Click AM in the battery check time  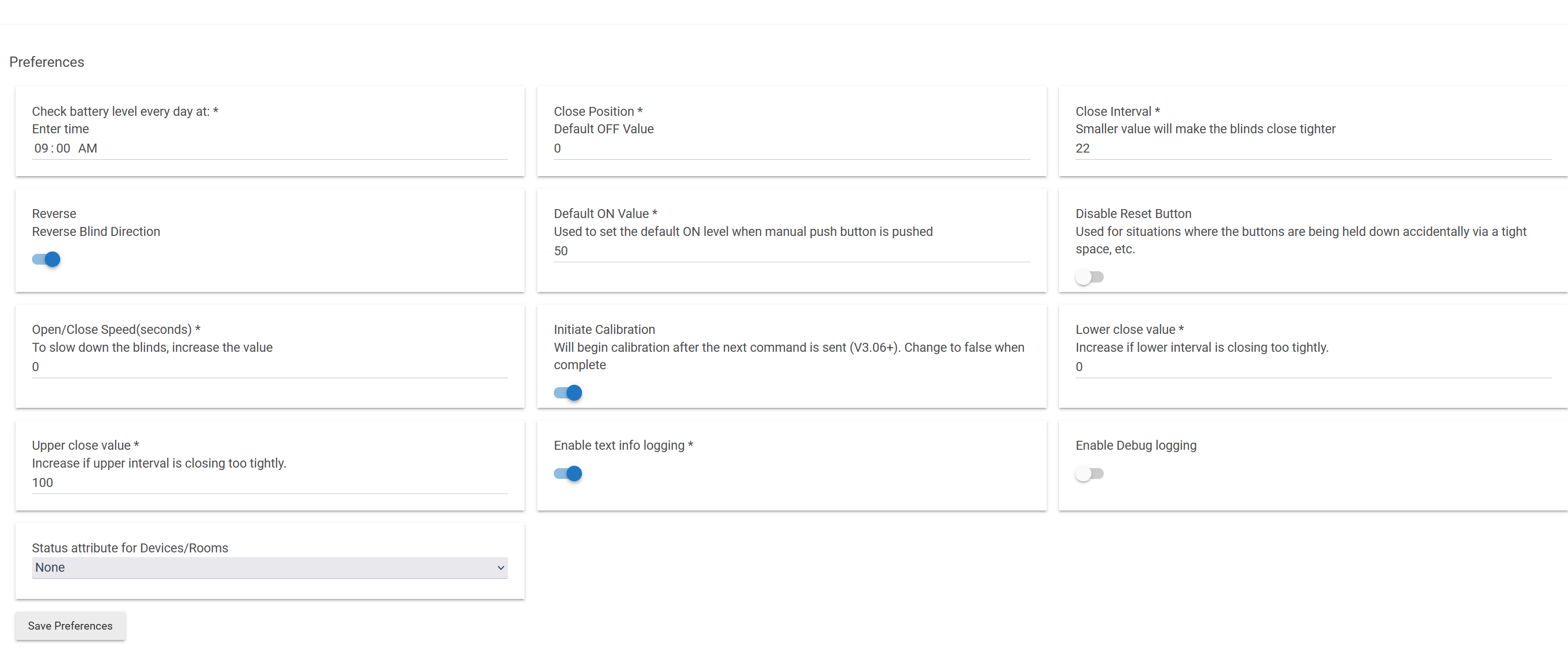88,148
